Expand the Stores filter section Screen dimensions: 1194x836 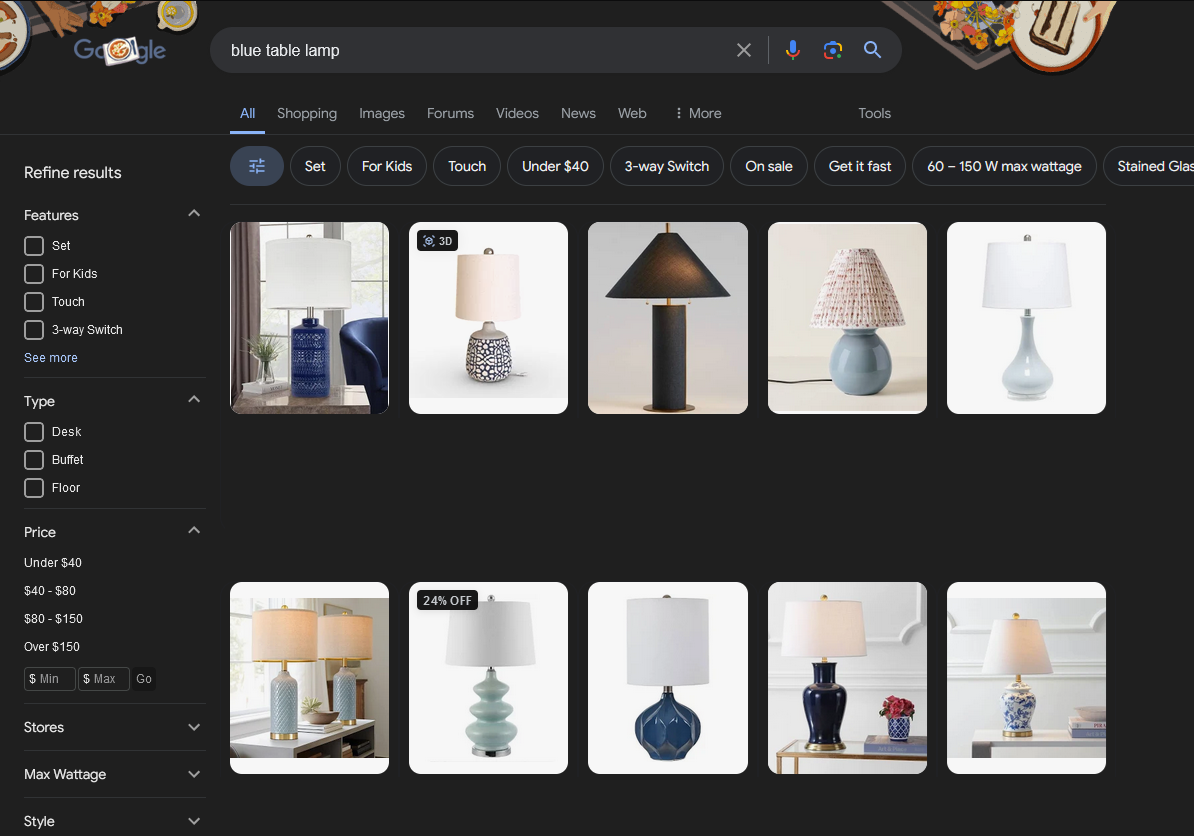coord(194,727)
